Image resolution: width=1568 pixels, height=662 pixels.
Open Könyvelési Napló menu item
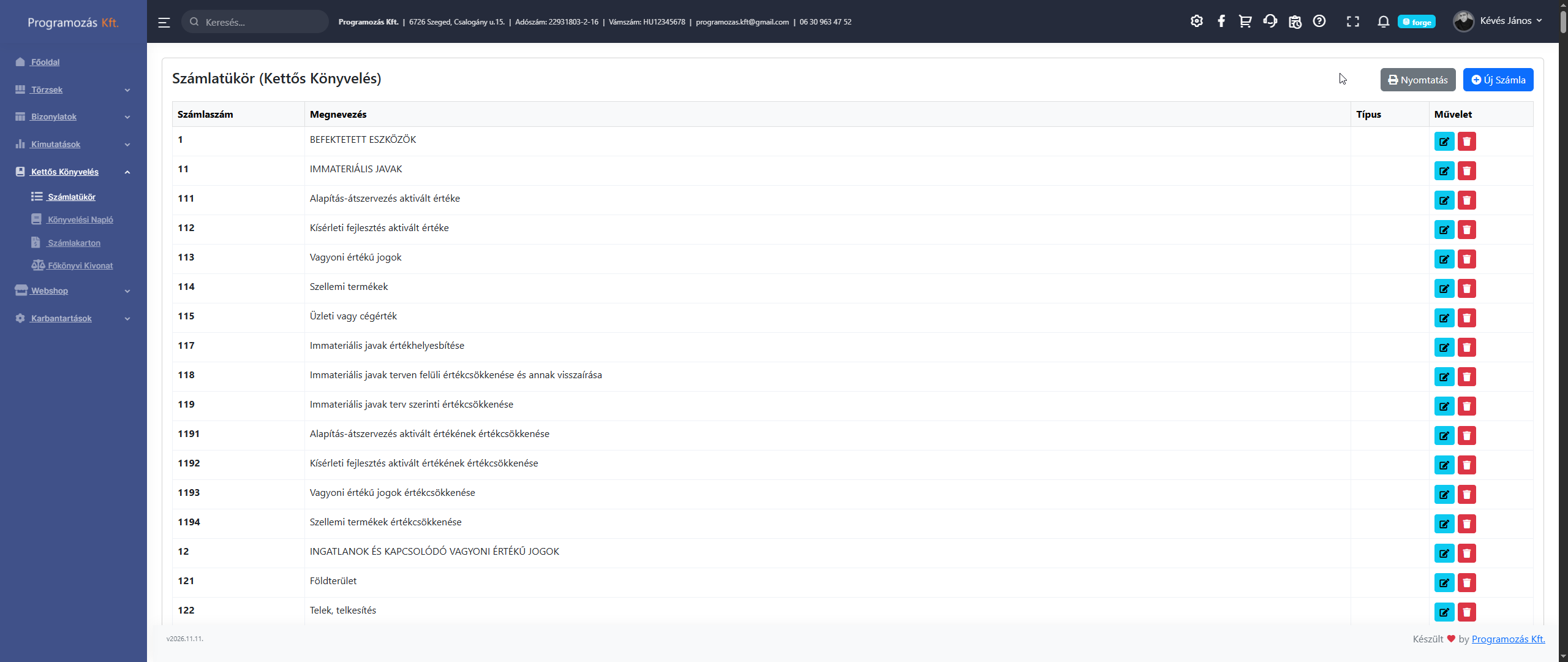click(80, 219)
